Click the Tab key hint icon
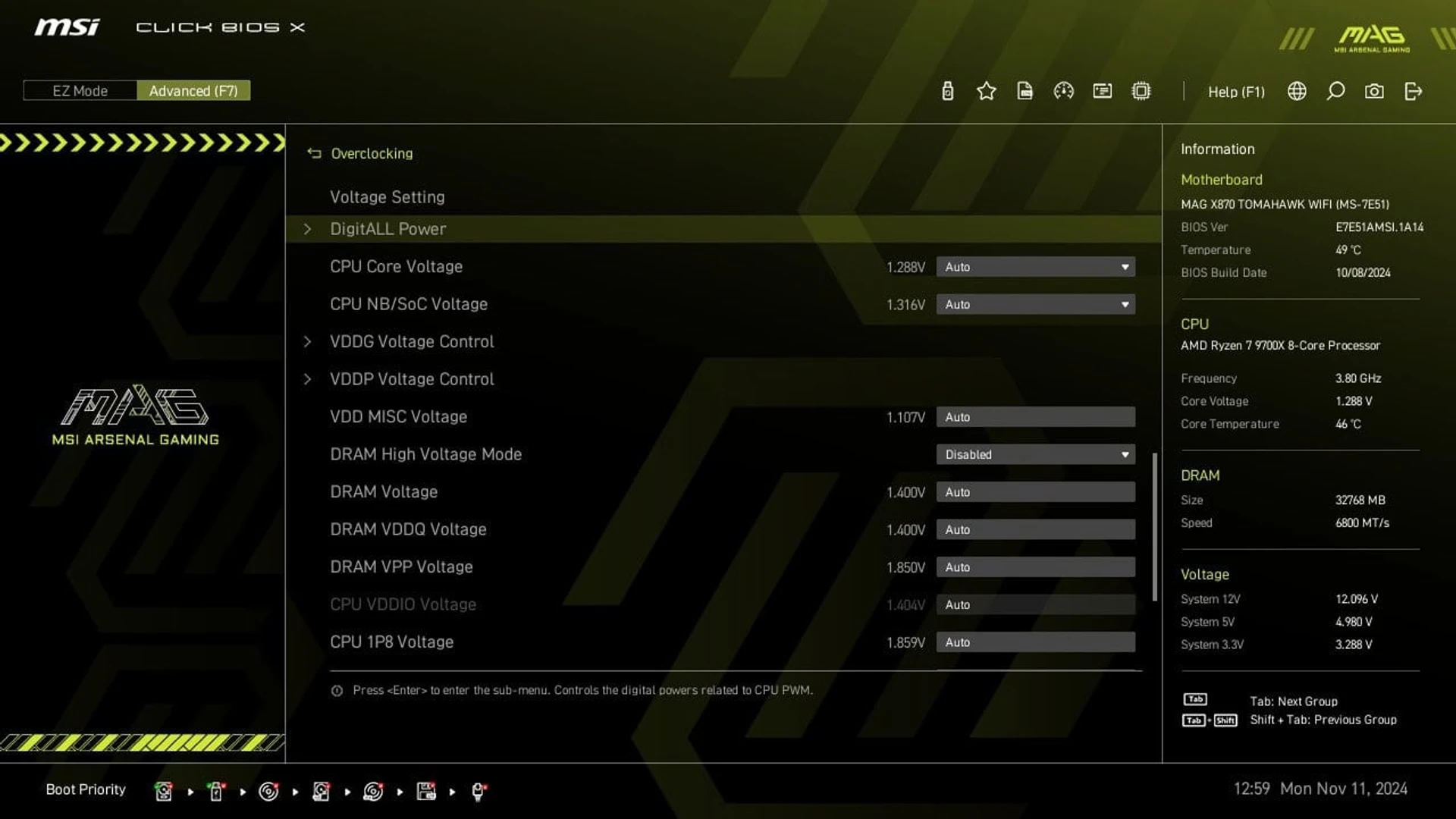 1195,699
